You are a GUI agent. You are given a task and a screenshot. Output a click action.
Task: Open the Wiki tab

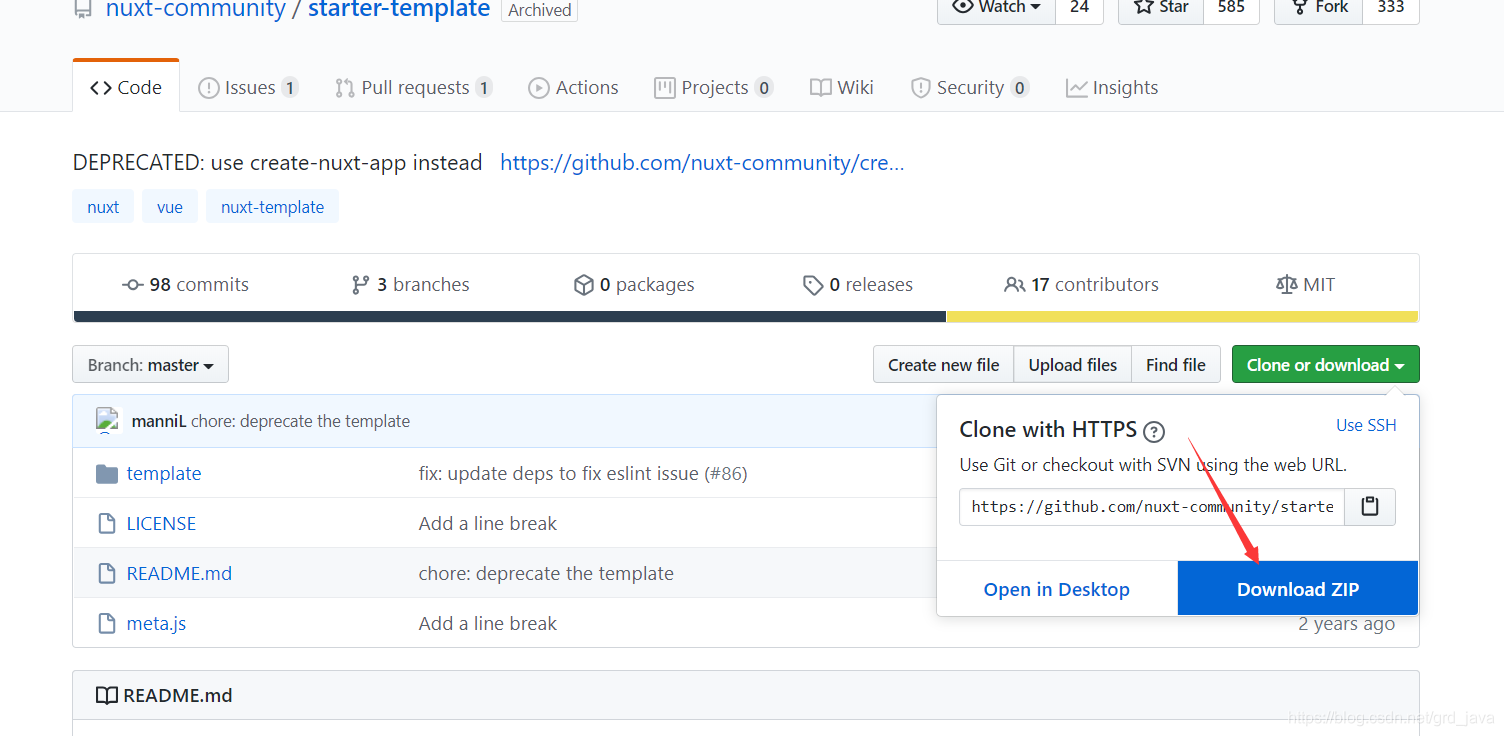point(842,87)
